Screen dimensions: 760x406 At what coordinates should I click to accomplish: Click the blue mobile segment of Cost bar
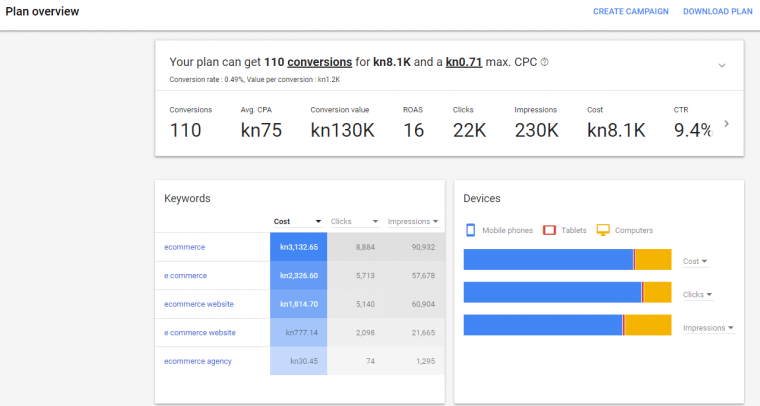548,259
